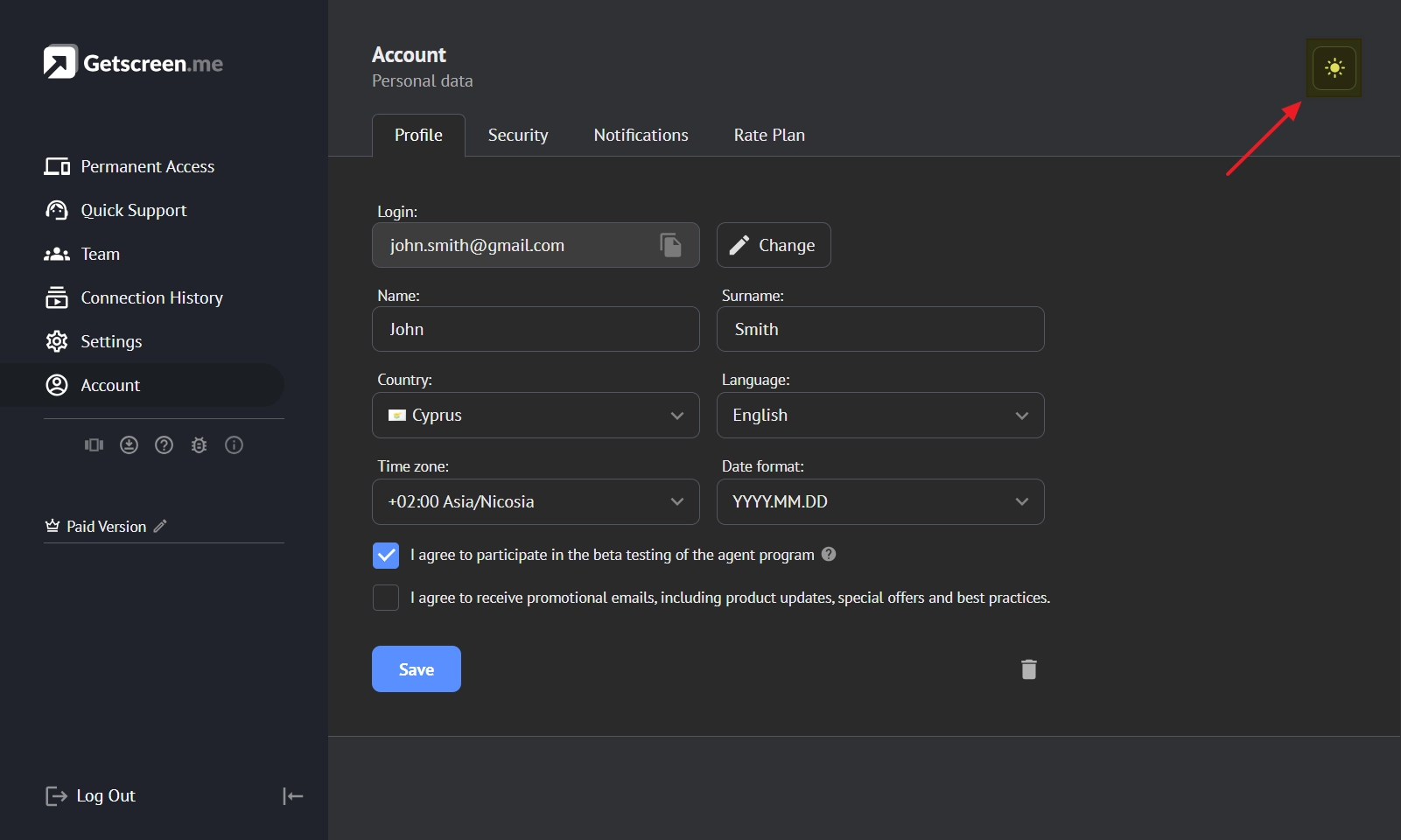Expand the Country dropdown showing Cyprus
The height and width of the screenshot is (840, 1401).
(536, 416)
